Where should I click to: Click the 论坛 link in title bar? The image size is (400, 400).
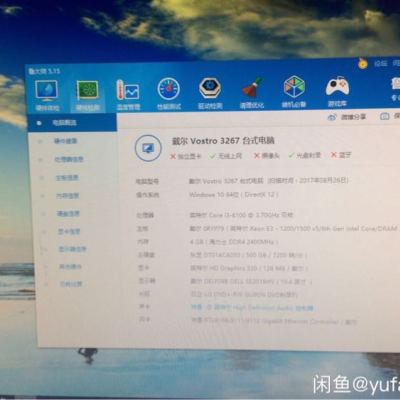(380, 63)
